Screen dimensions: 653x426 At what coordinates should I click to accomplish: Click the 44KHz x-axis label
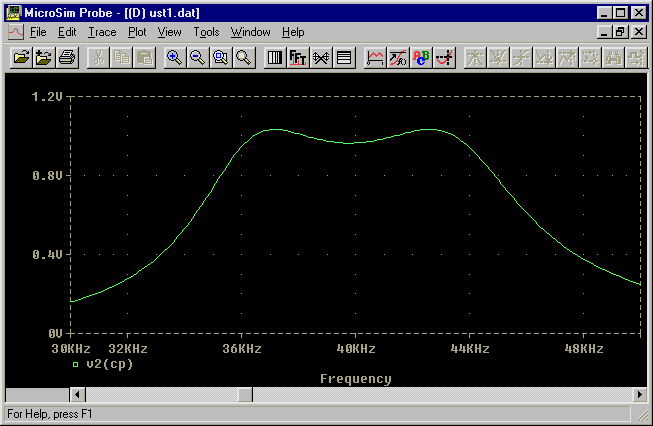point(470,349)
